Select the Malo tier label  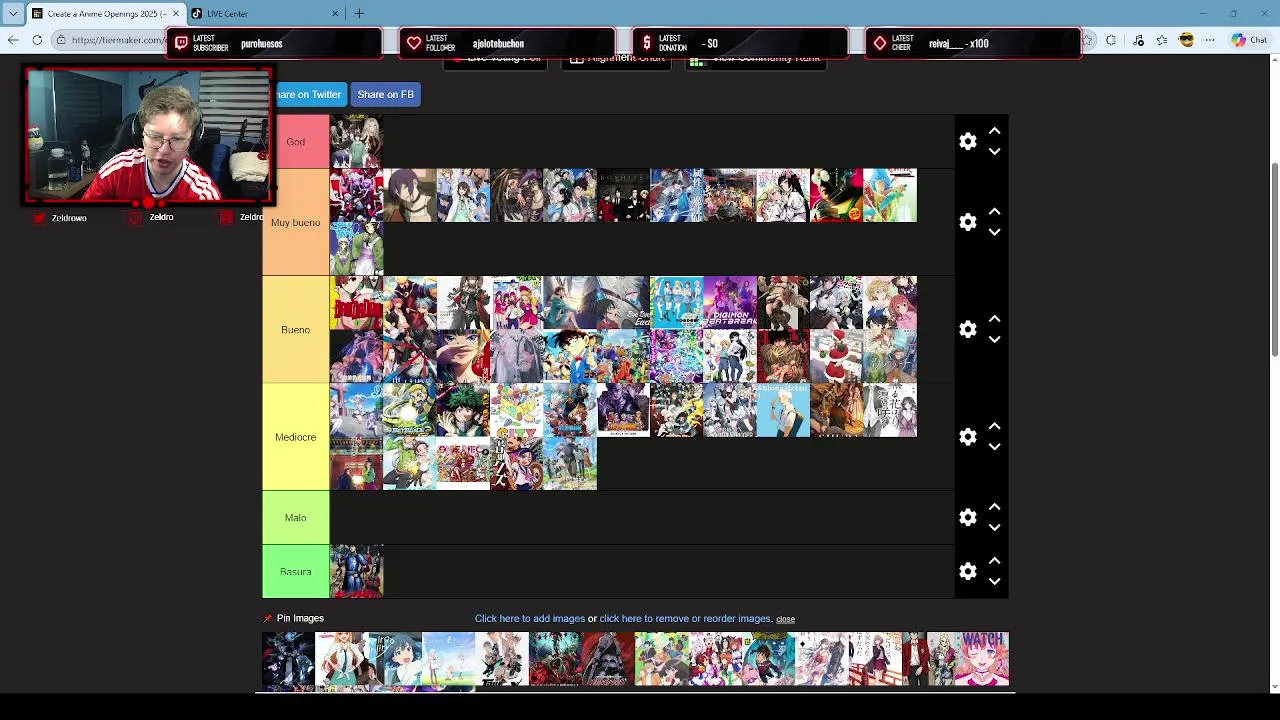[296, 517]
